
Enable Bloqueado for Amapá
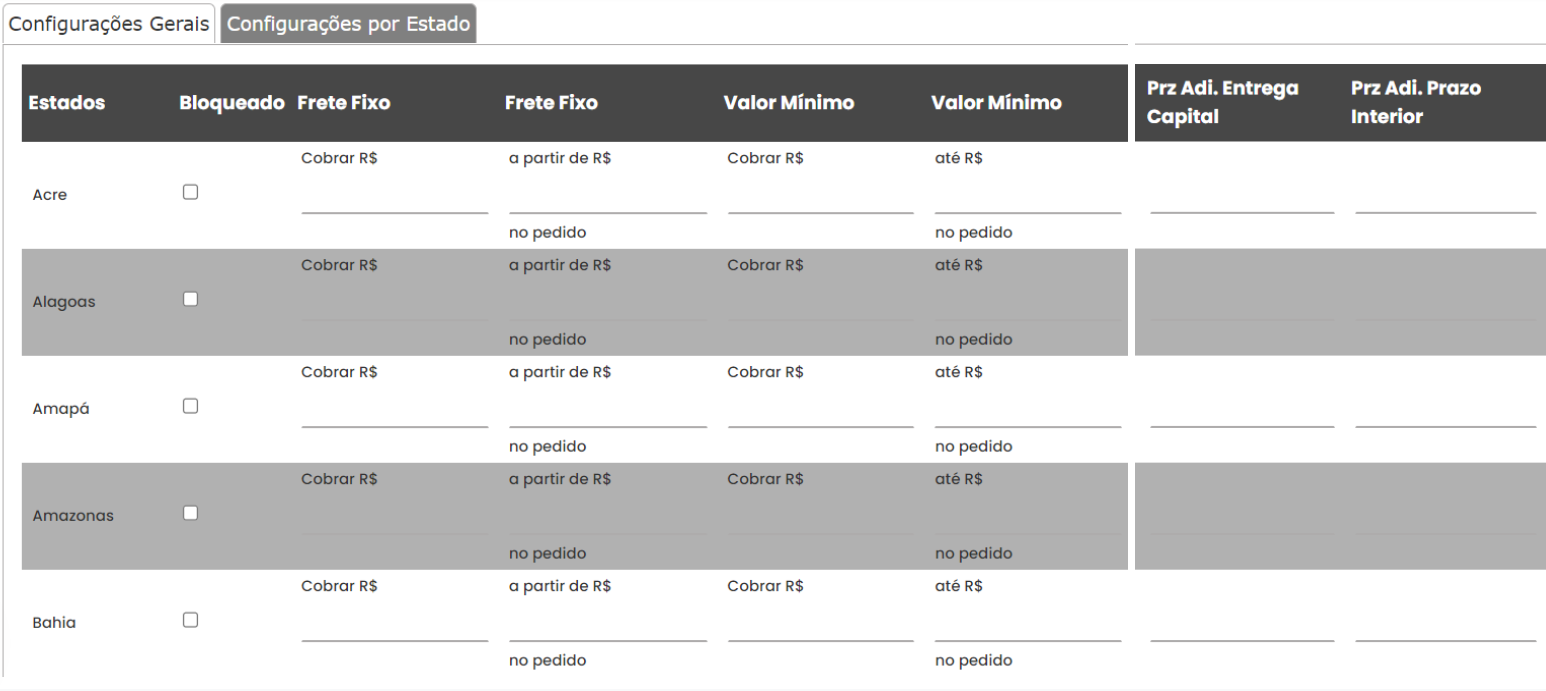[191, 406]
